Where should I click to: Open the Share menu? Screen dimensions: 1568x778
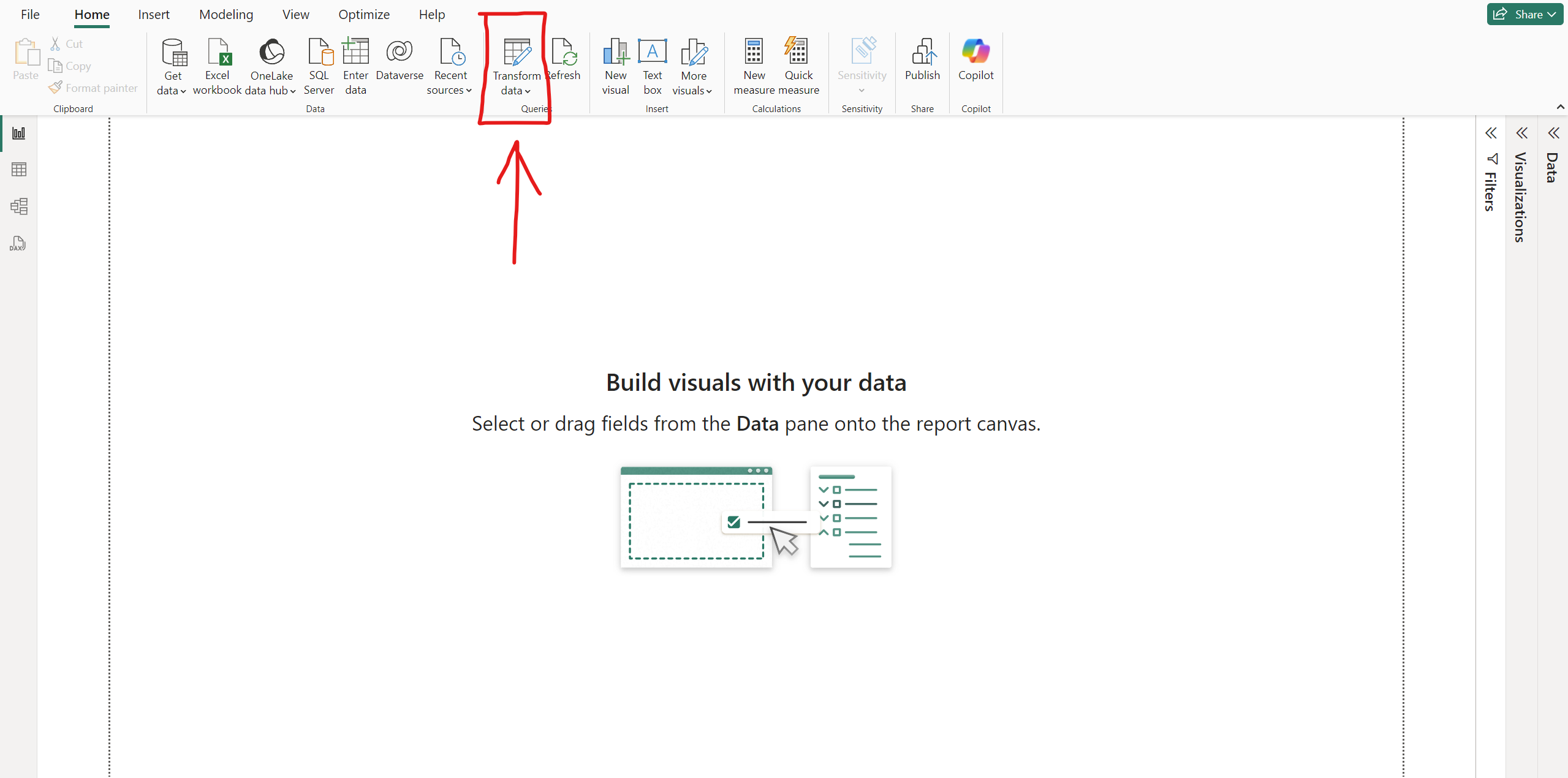pyautogui.click(x=1525, y=13)
